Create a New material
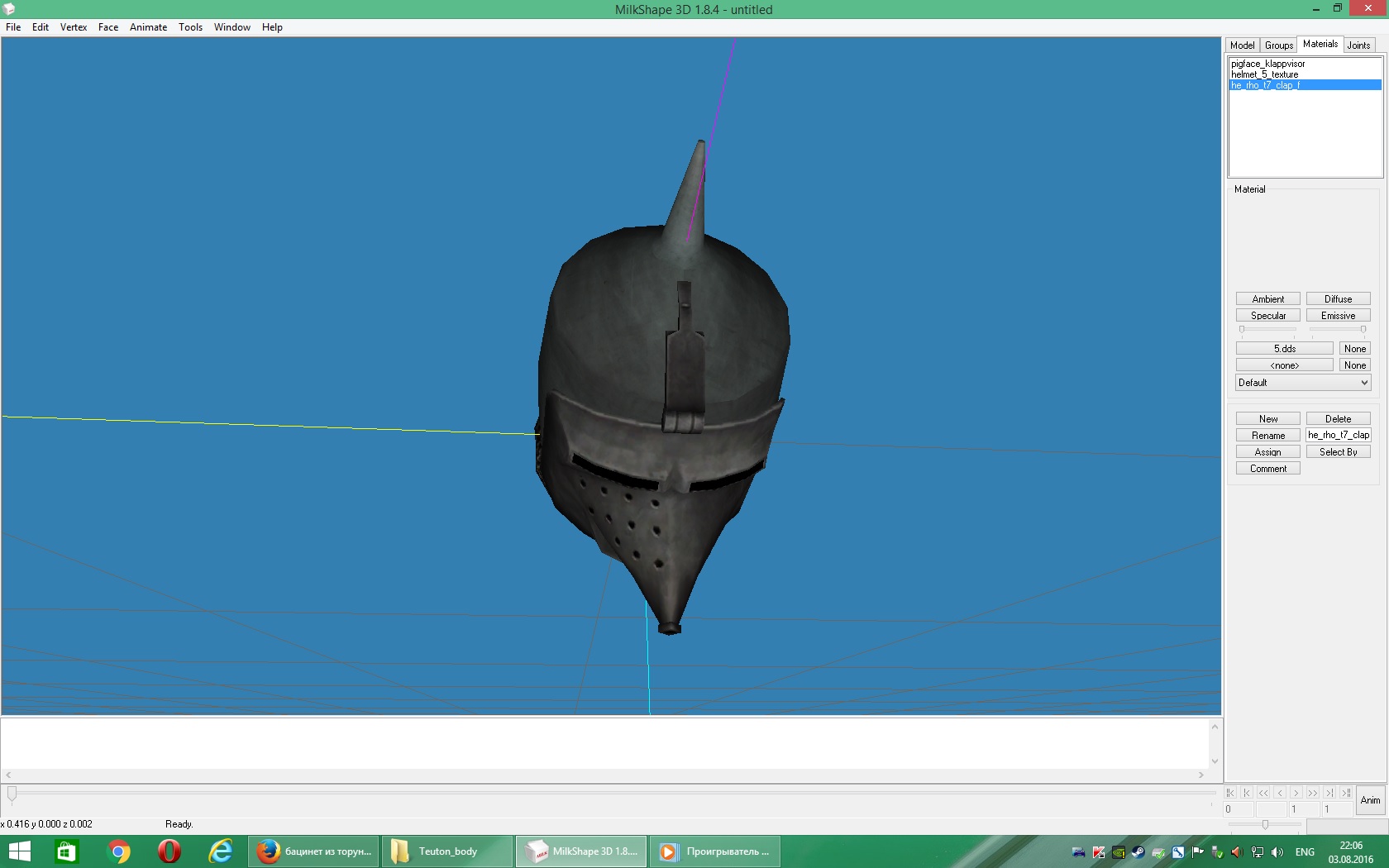Image resolution: width=1389 pixels, height=868 pixels. coord(1268,419)
